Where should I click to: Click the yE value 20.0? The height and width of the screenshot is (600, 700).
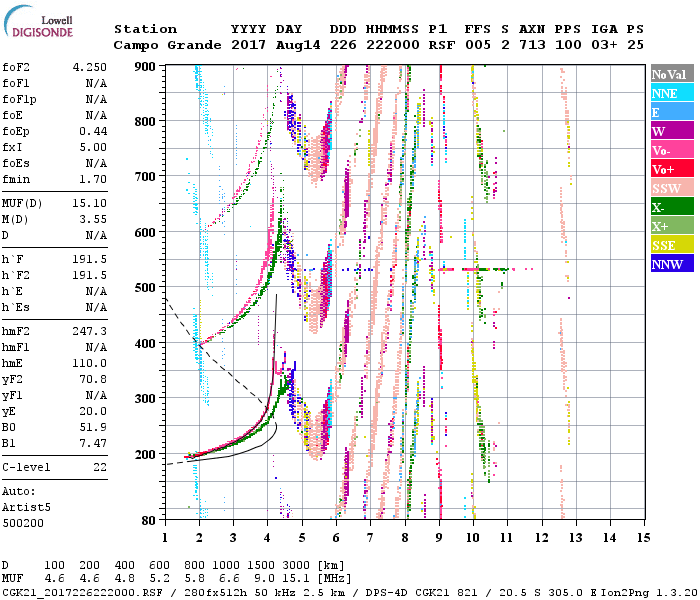click(x=93, y=412)
